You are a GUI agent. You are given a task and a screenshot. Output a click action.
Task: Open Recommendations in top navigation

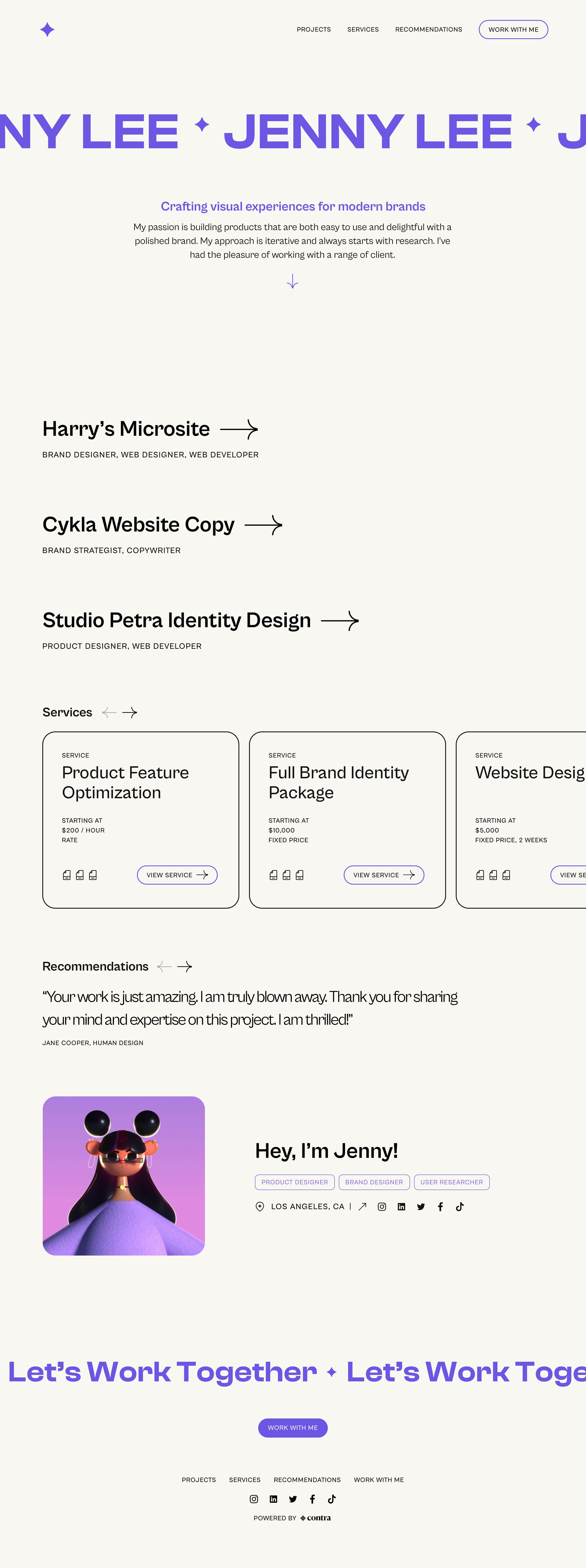click(x=429, y=29)
